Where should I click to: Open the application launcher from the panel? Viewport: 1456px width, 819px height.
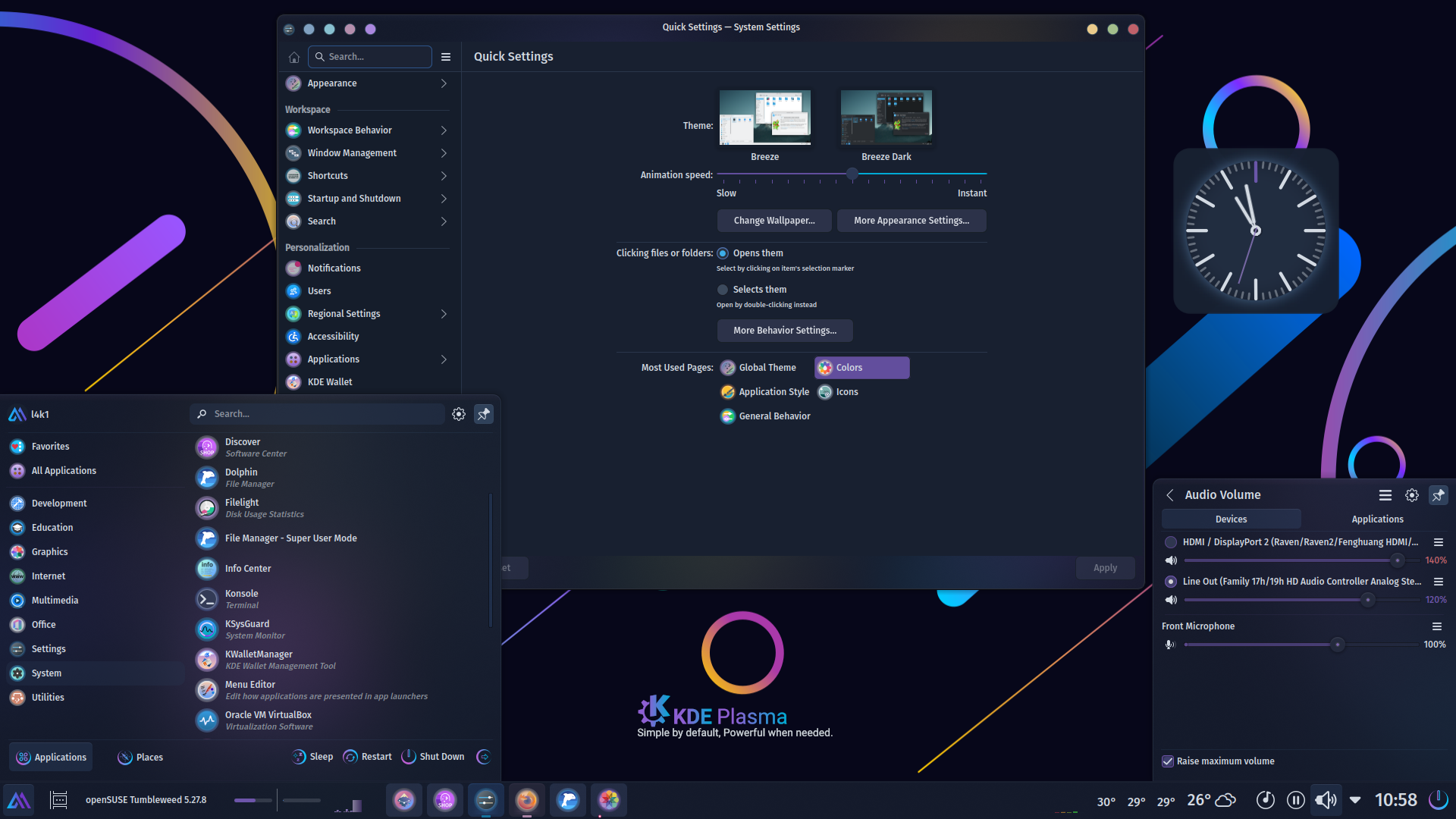point(18,800)
